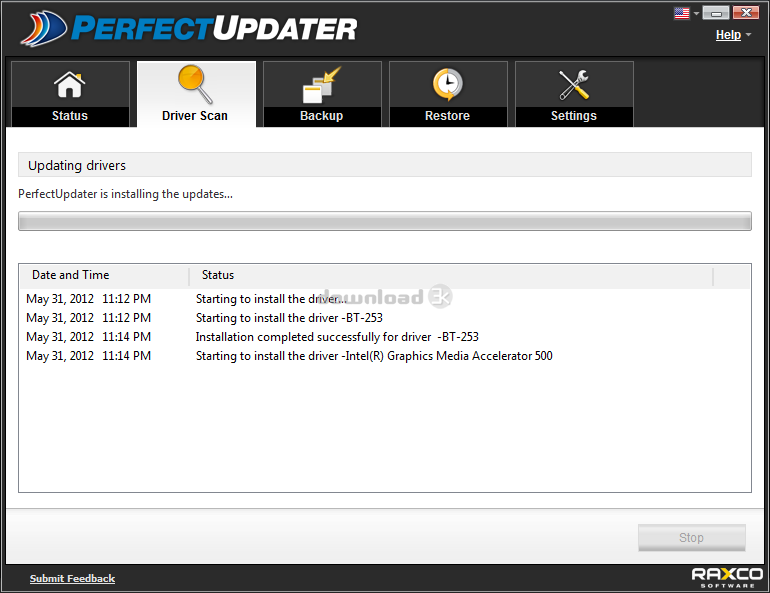Open the language dropdown arrow beside flag
Image resolution: width=770 pixels, height=593 pixels.
pos(696,14)
